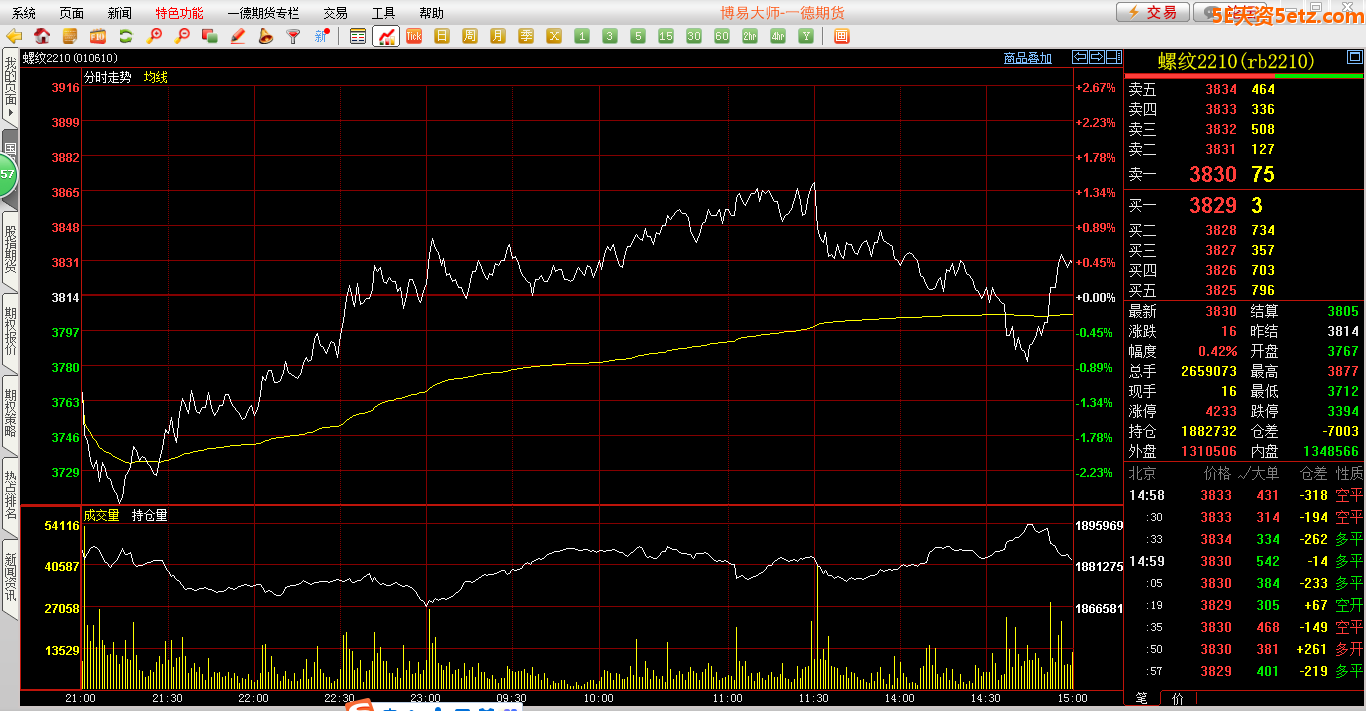Select the 15-minute chart period

tap(666, 36)
